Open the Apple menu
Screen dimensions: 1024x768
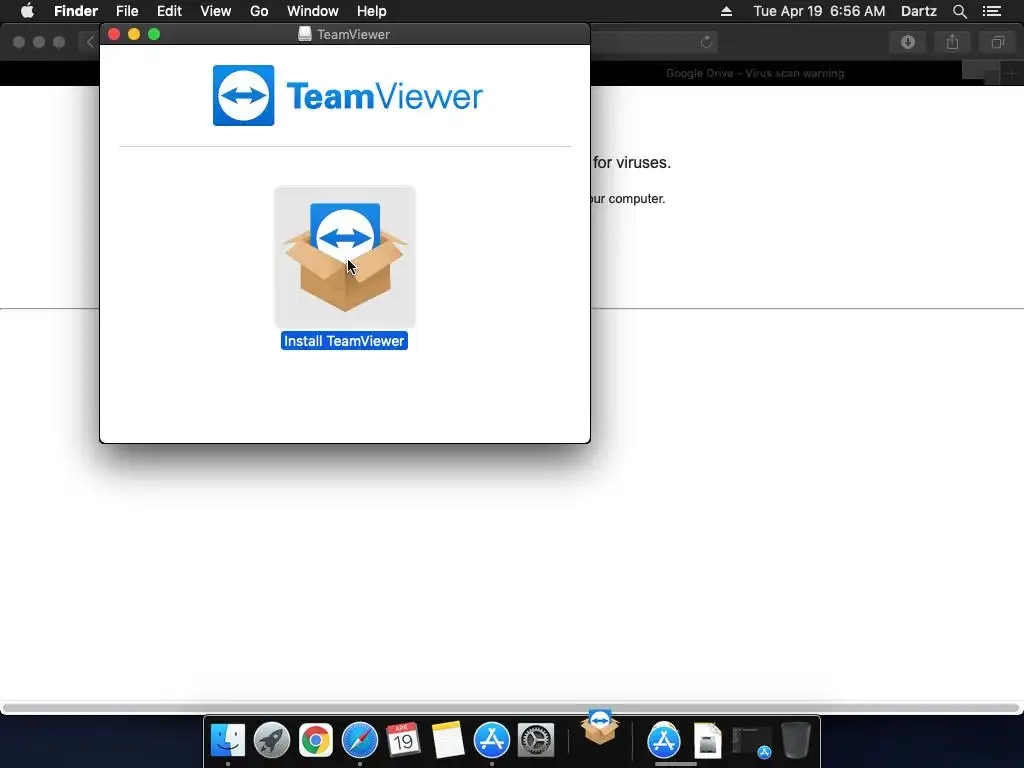27,11
